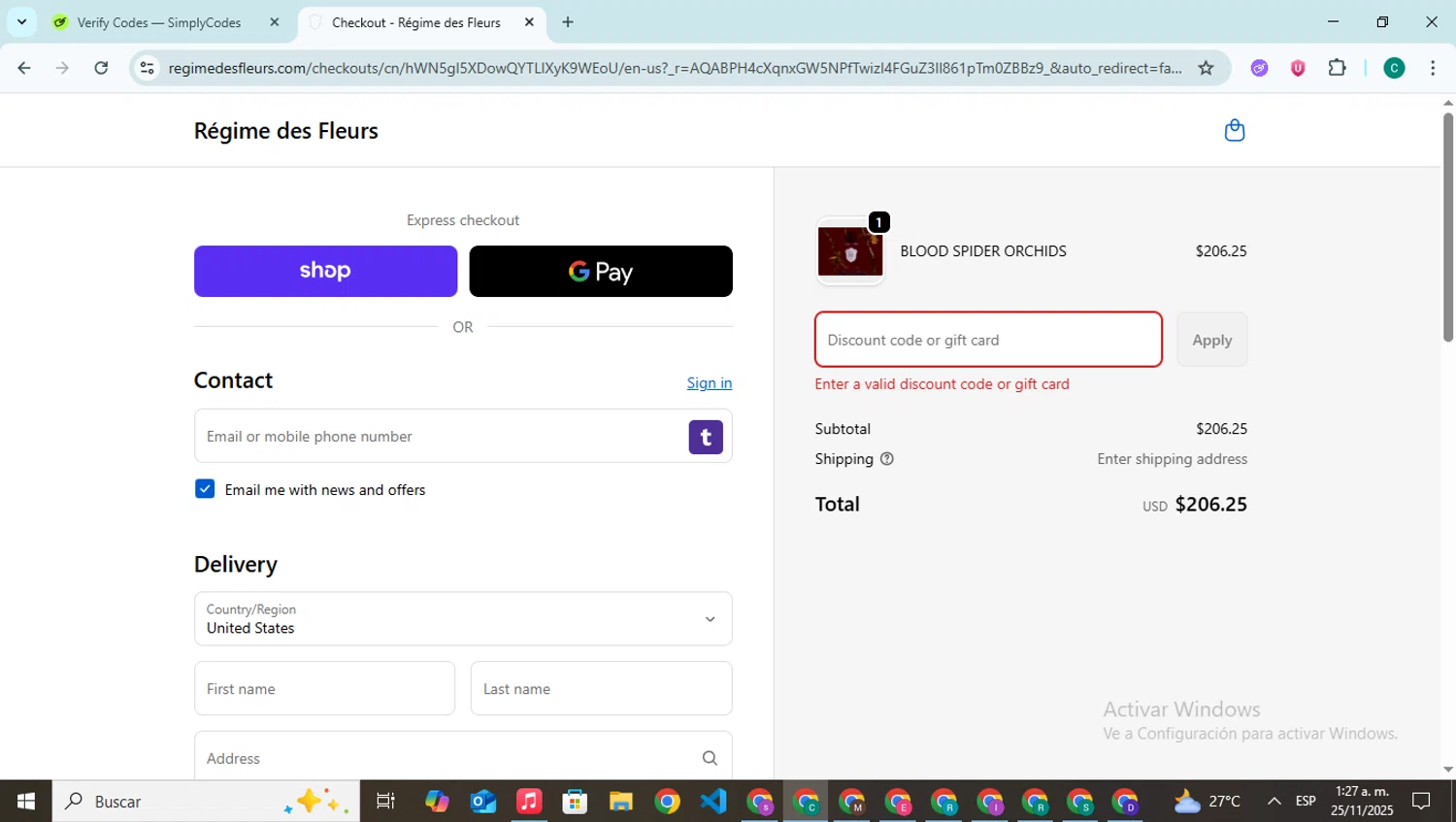This screenshot has width=1456, height=822.
Task: Click the page vertical scrollbar
Action: pyautogui.click(x=1448, y=227)
